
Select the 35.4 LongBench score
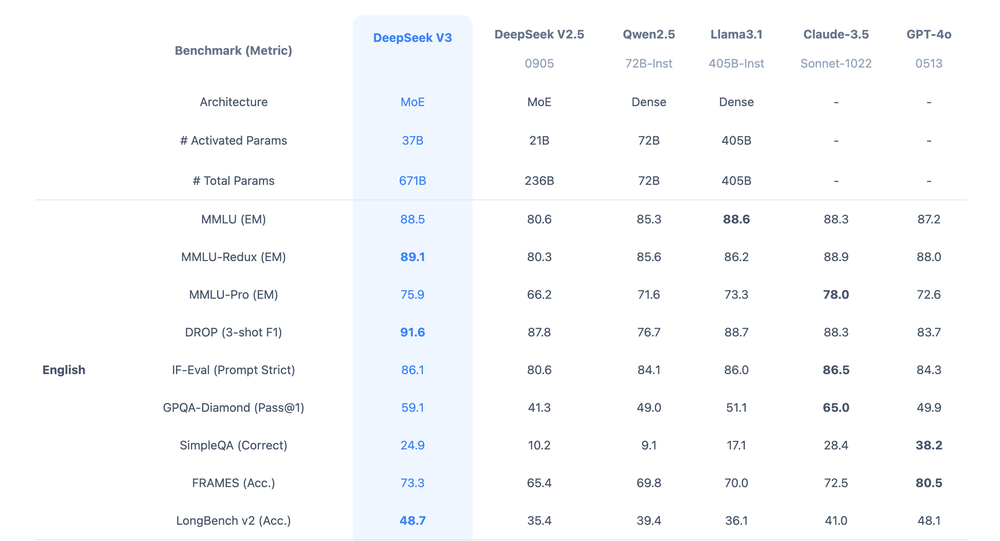(x=539, y=521)
